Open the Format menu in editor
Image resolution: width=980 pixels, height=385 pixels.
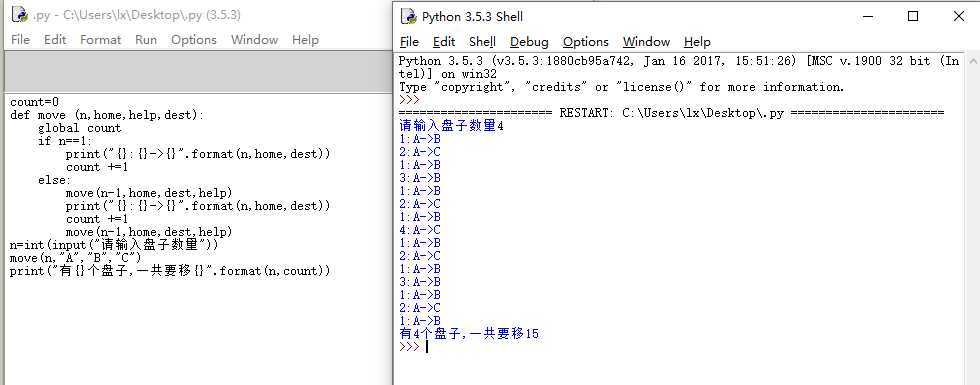[101, 39]
